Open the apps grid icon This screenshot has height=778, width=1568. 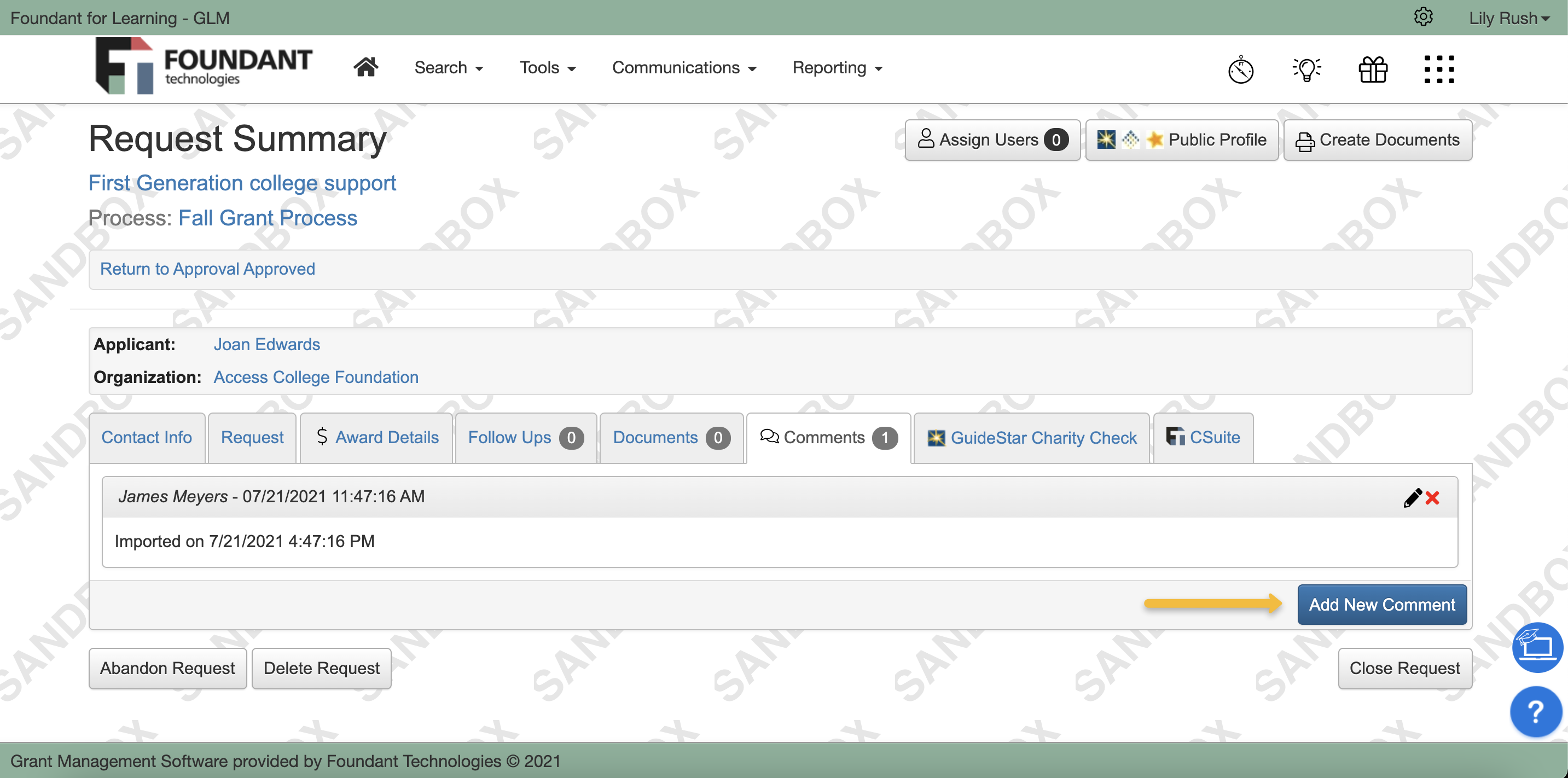1439,69
